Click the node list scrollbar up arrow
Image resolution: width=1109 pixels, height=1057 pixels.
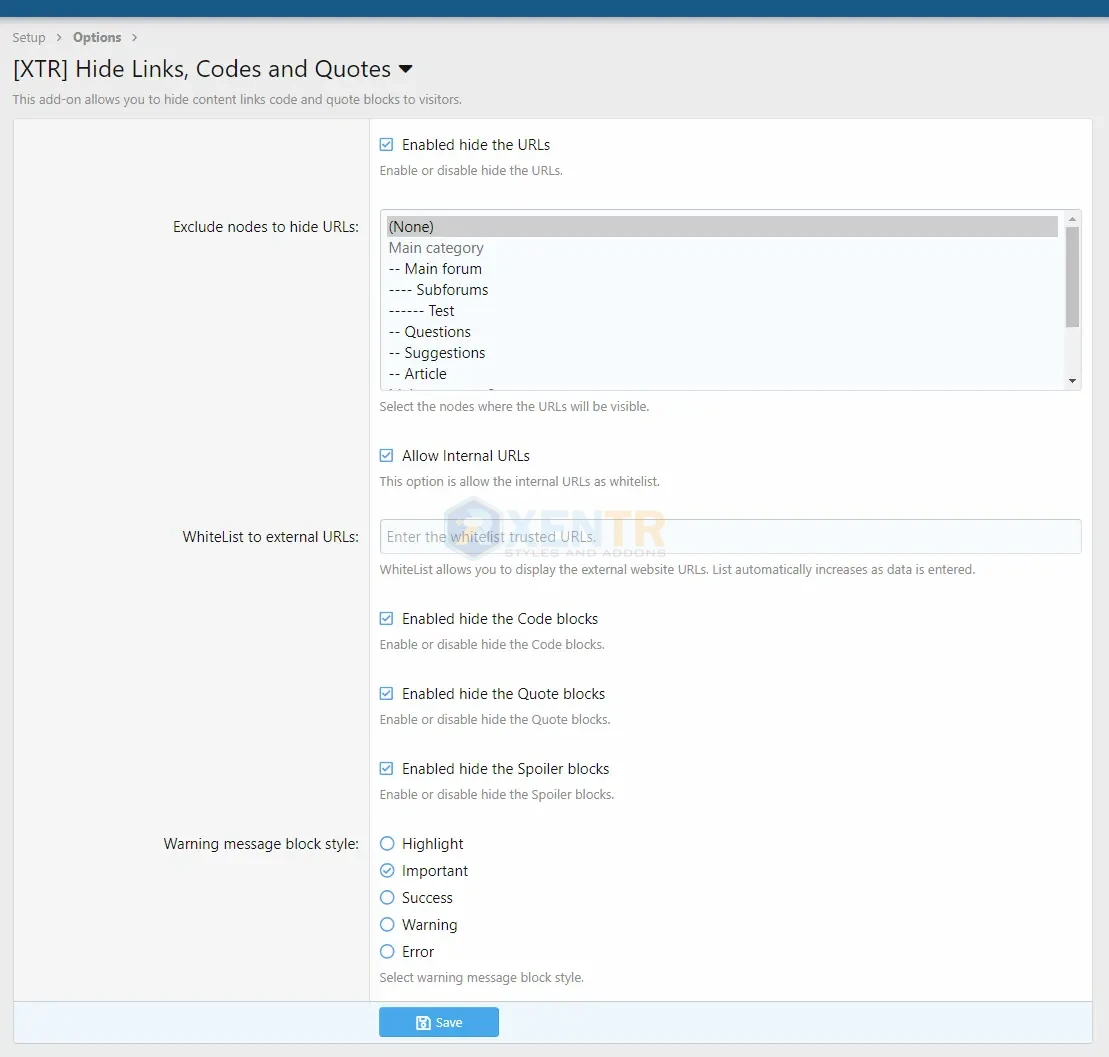click(x=1072, y=219)
